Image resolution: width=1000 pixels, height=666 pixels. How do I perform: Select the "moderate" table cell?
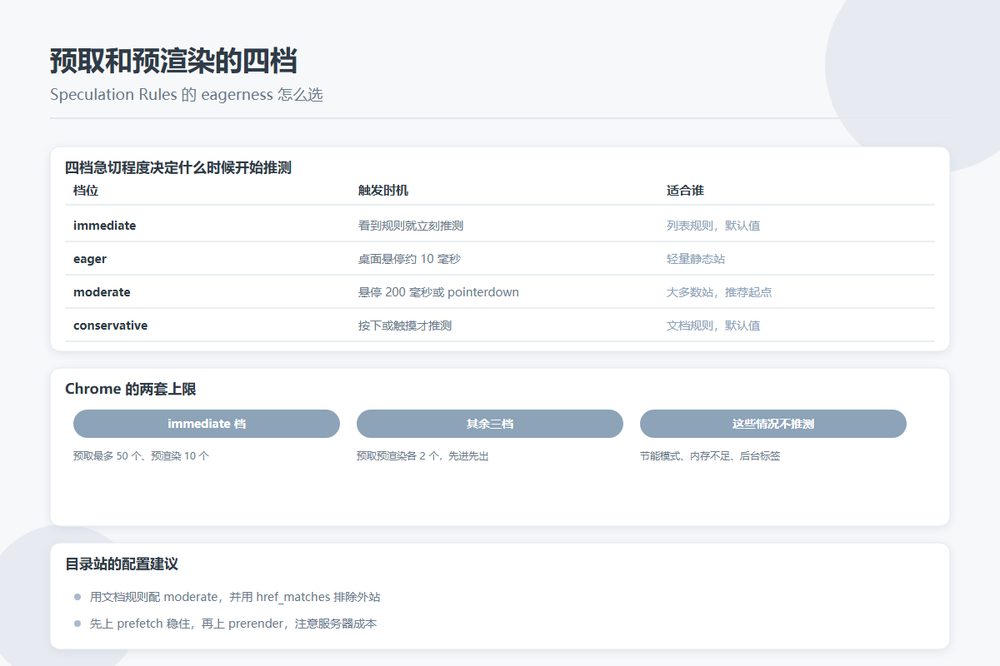coord(101,292)
